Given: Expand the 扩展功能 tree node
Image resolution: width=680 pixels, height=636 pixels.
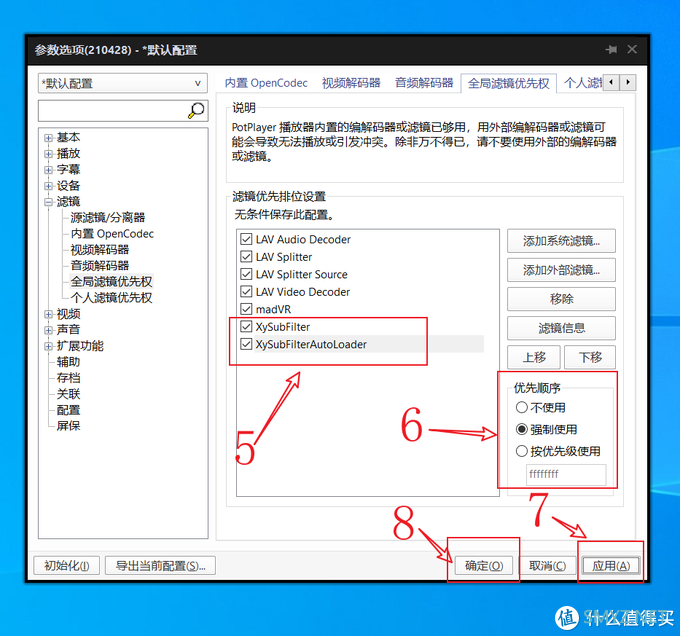Looking at the screenshot, I should 48,346.
